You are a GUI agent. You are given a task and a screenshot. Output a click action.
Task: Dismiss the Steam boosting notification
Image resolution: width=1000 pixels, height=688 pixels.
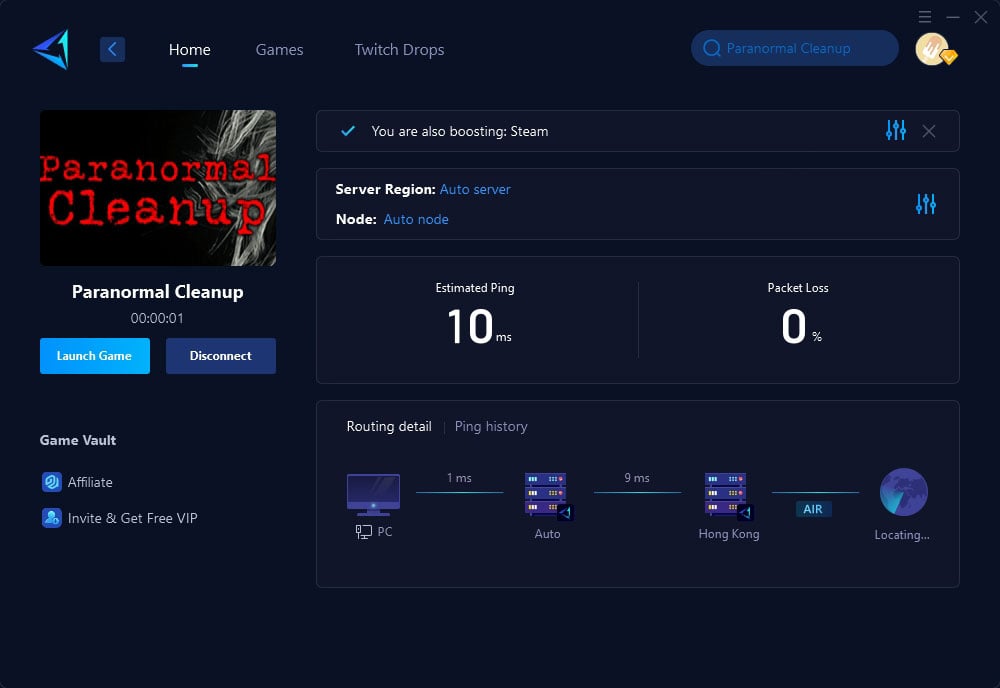[929, 131]
